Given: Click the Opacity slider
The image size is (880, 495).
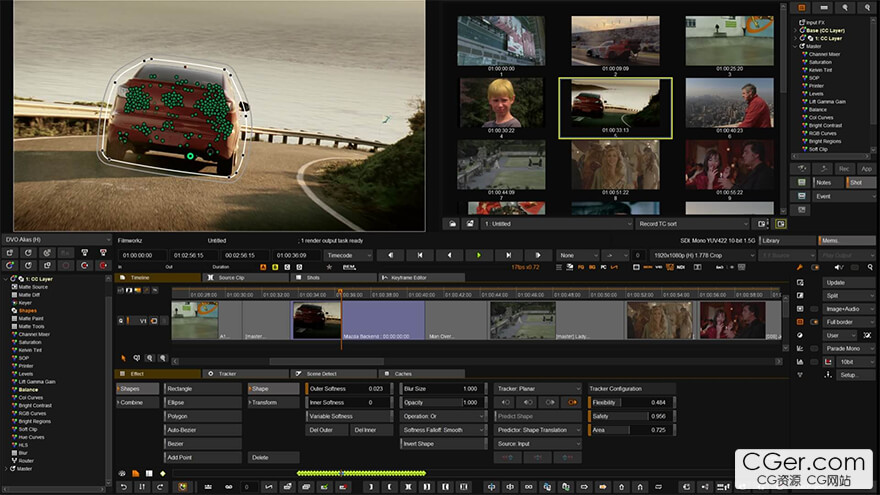Looking at the screenshot, I should pyautogui.click(x=442, y=402).
